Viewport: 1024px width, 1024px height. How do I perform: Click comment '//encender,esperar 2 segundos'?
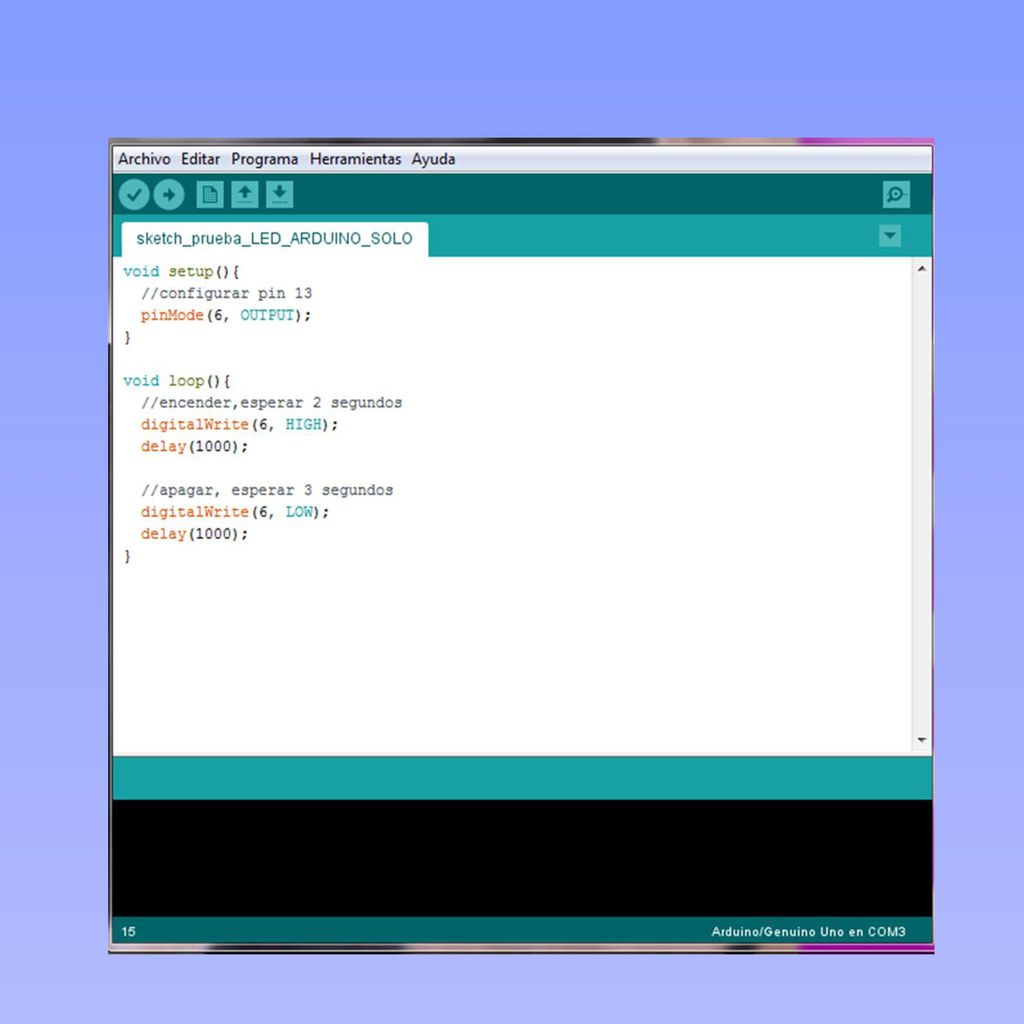pyautogui.click(x=272, y=403)
